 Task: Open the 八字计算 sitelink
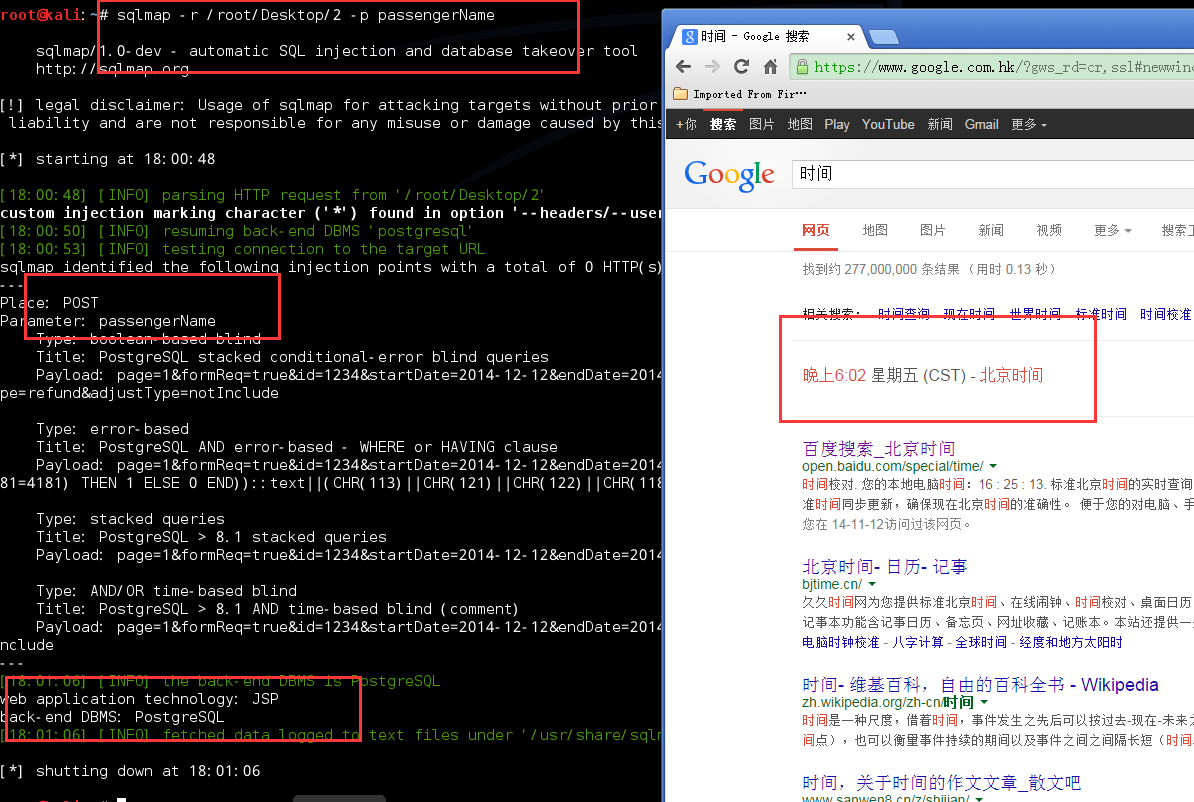point(918,642)
